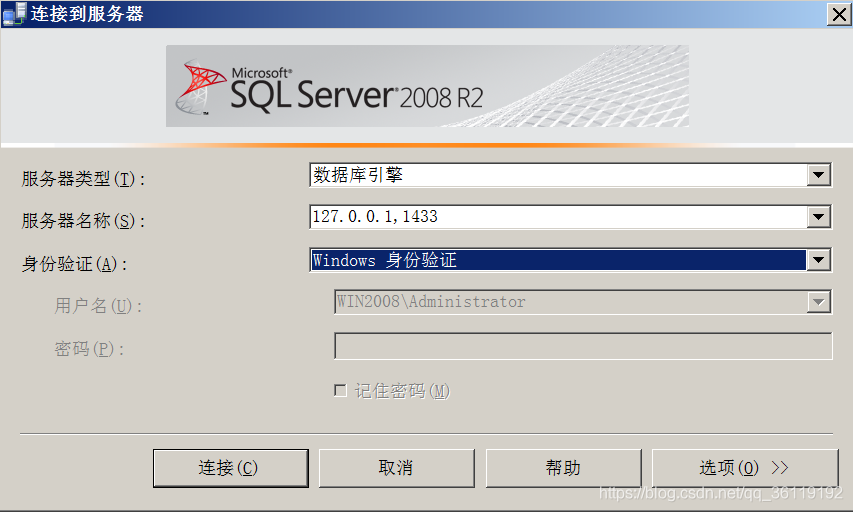Click the SQL Server red logo emblem

[x=200, y=87]
